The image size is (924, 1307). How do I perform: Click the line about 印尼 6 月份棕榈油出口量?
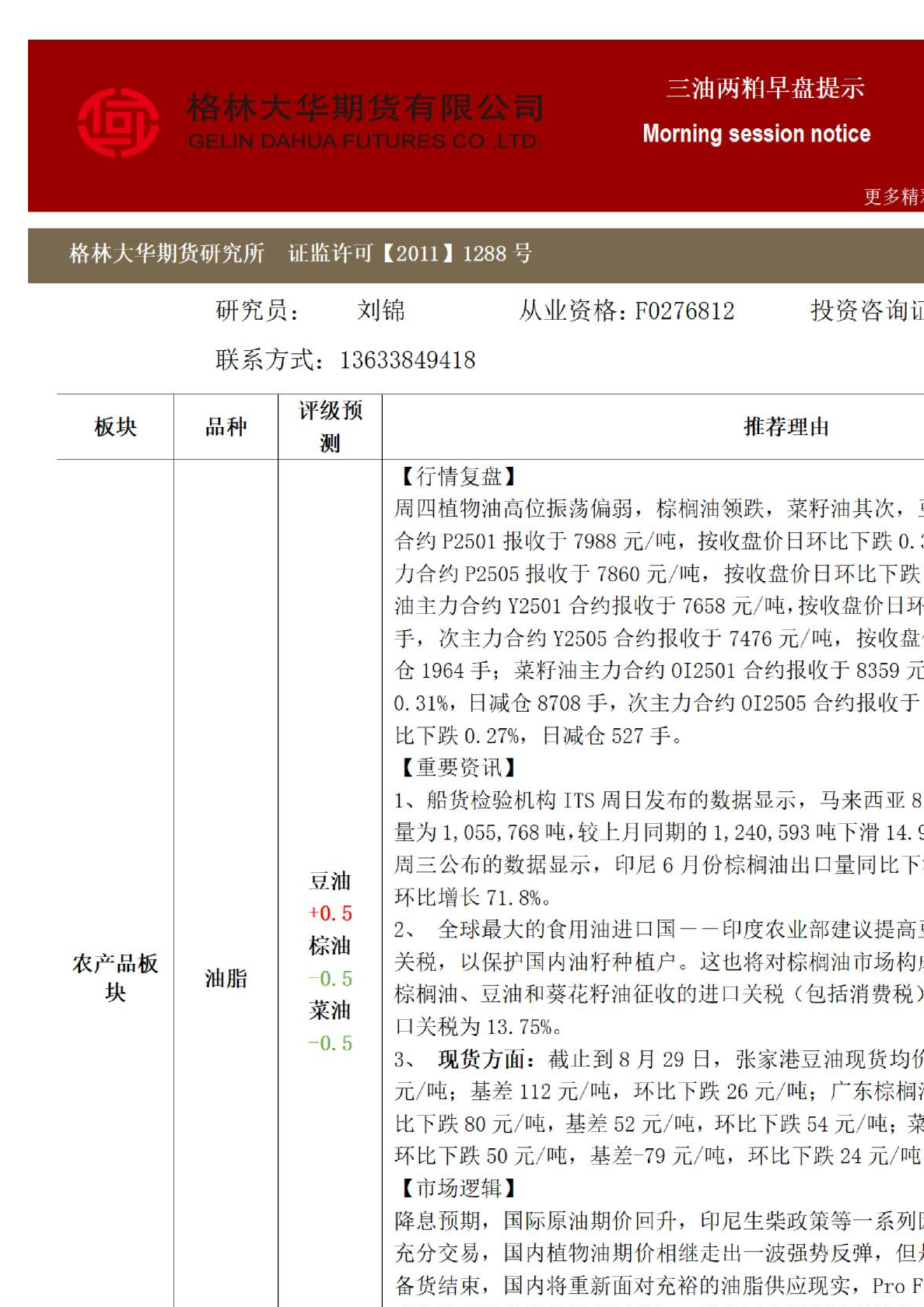tap(659, 865)
